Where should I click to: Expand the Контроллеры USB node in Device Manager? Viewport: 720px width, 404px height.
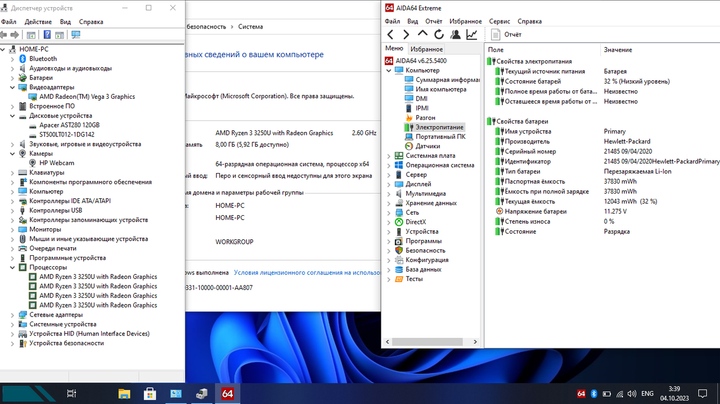12,210
